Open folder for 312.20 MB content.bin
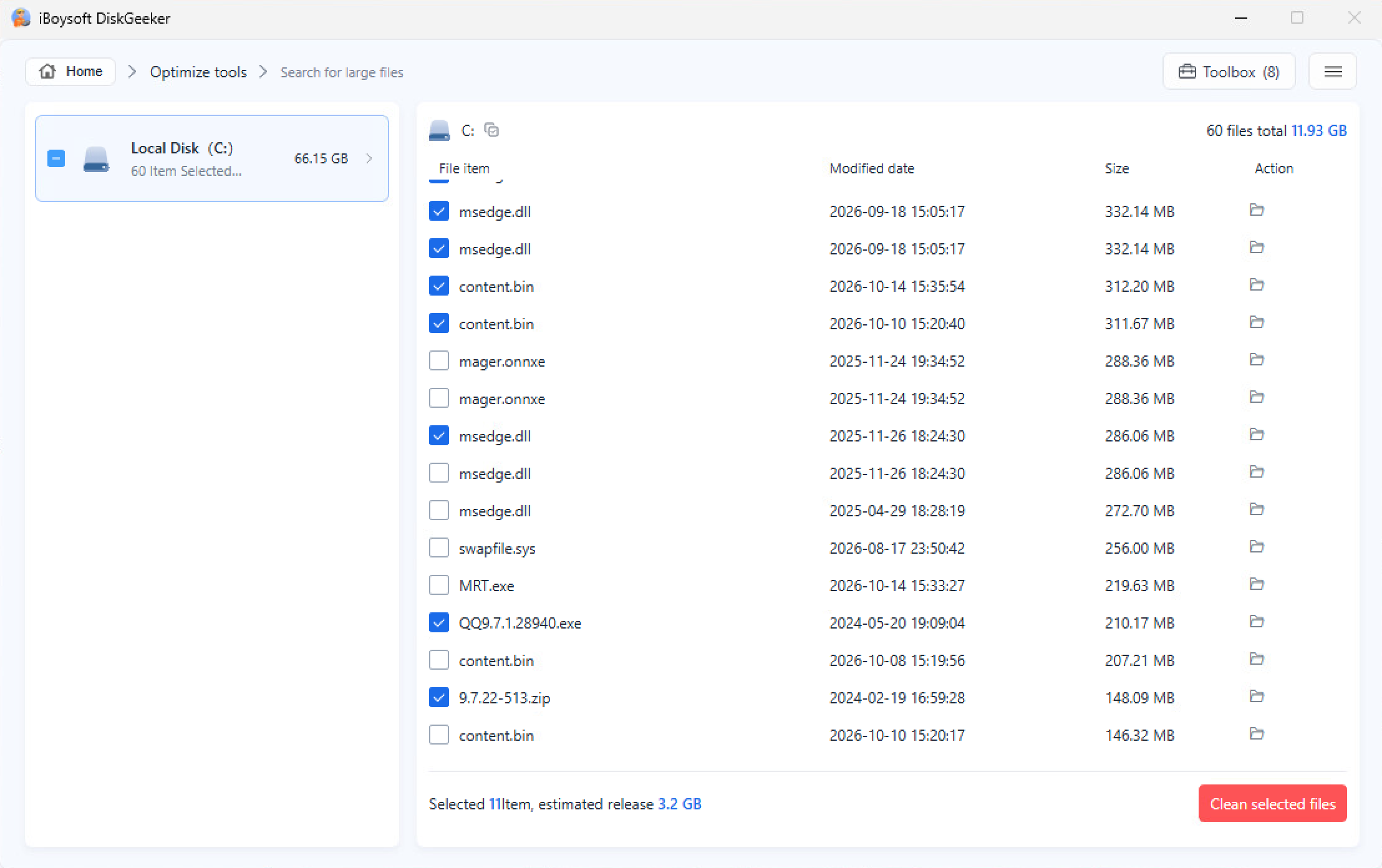The image size is (1382, 868). click(1257, 285)
